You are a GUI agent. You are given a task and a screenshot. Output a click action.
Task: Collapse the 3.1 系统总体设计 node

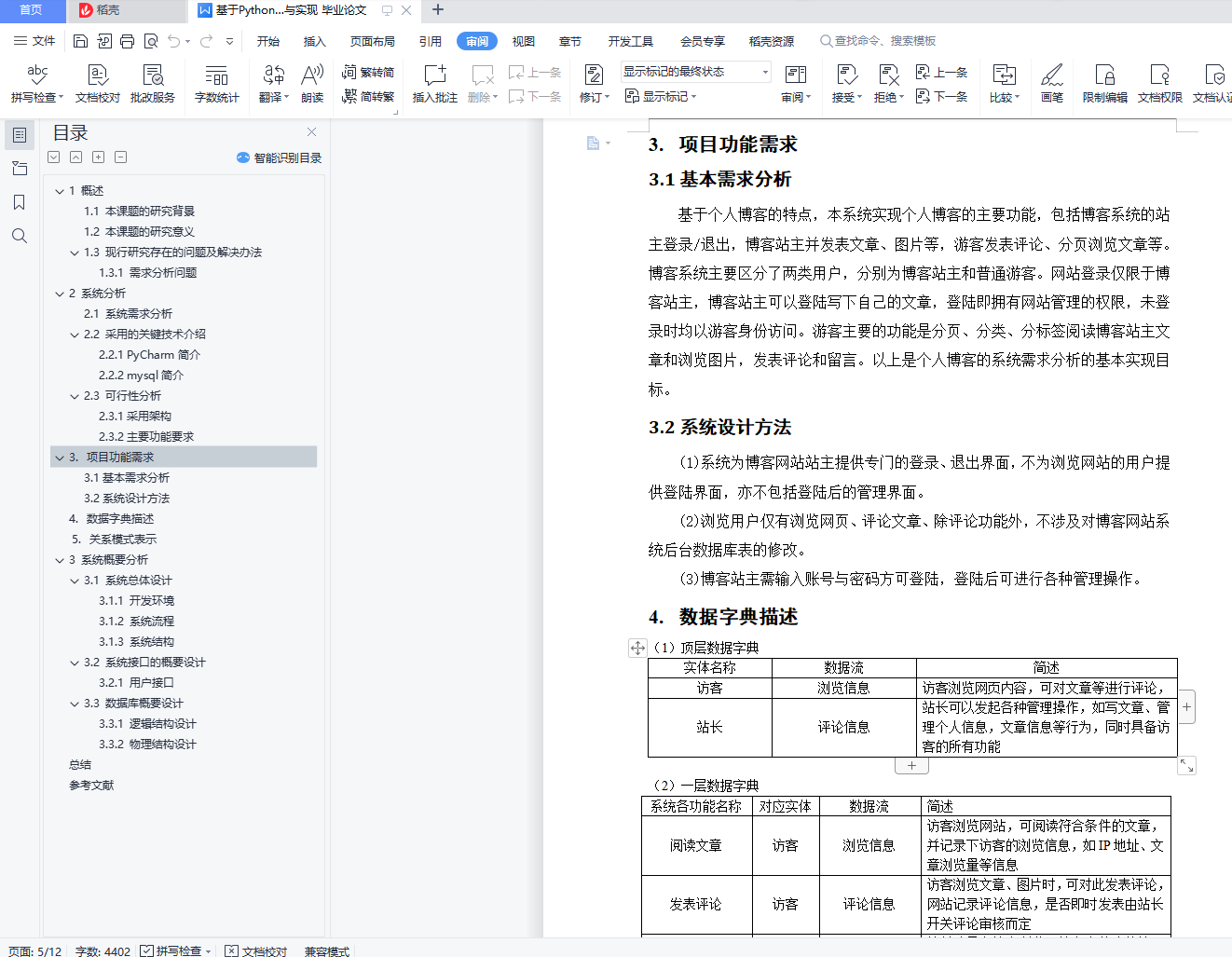(75, 581)
